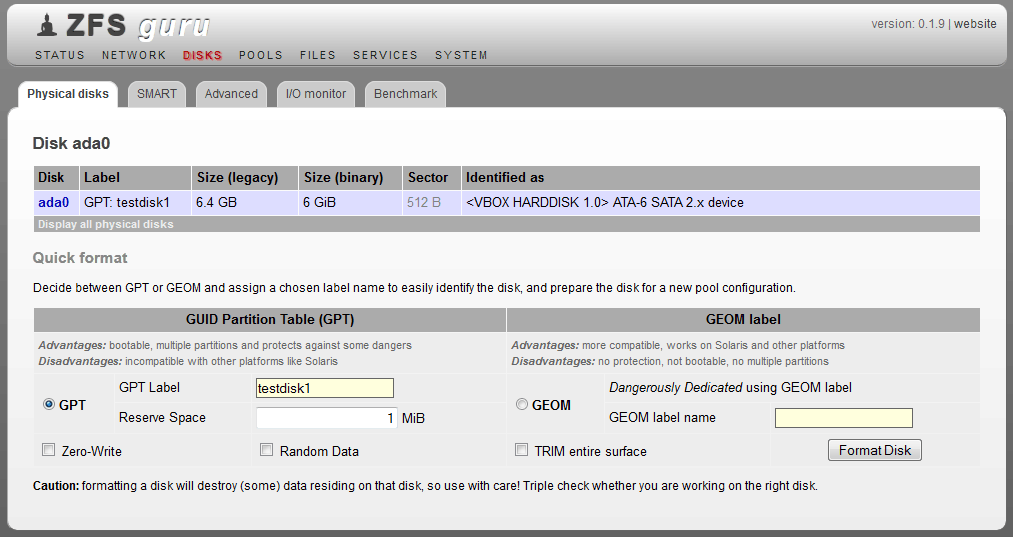Enable the Zero-Write checkbox
The width and height of the screenshot is (1013, 537).
49,450
